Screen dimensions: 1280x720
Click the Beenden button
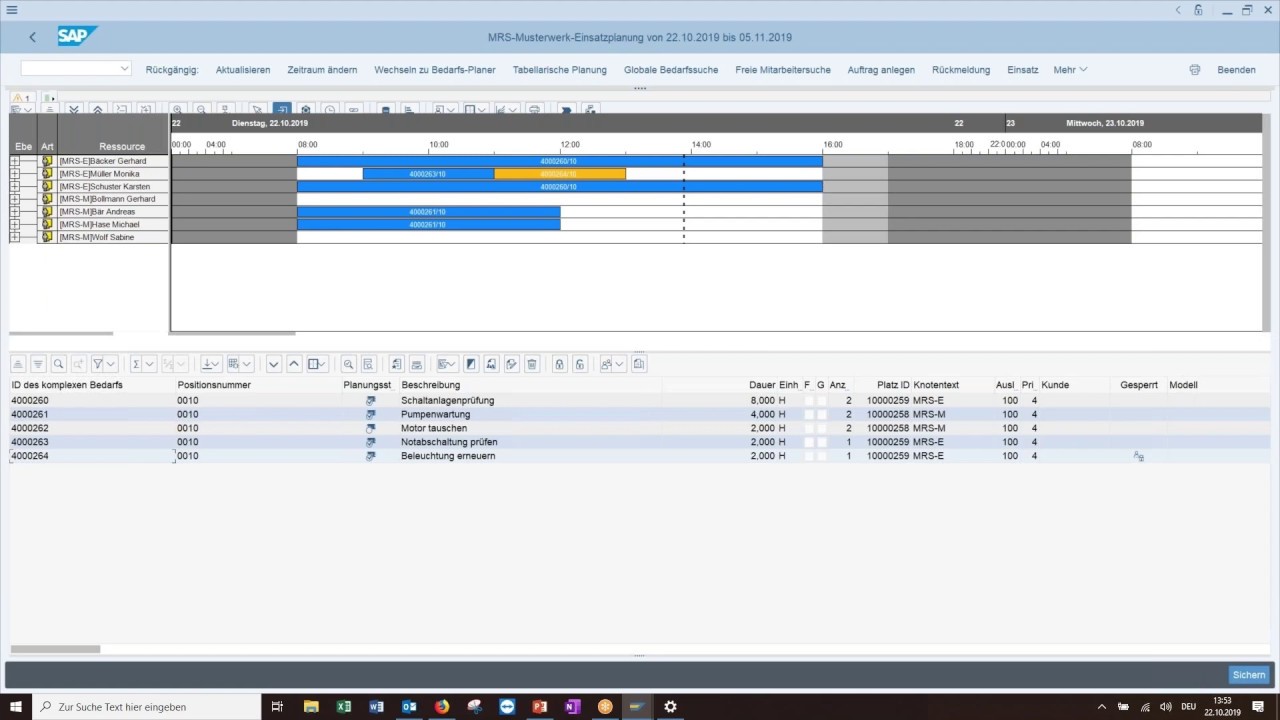coord(1236,70)
